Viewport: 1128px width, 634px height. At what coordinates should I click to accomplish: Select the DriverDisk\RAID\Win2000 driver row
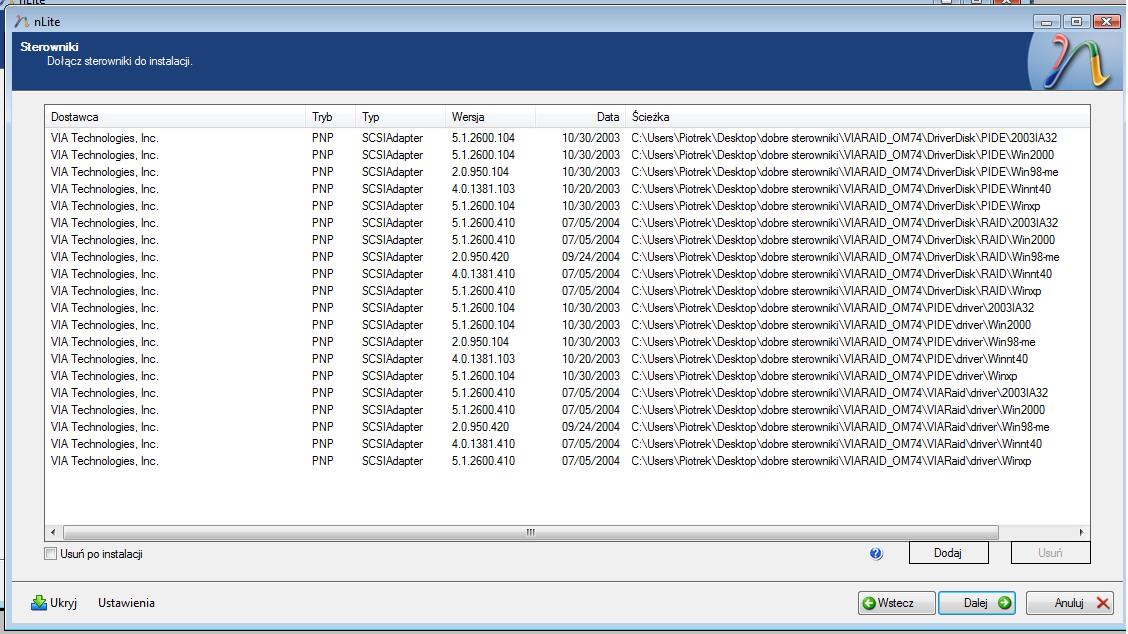point(567,240)
